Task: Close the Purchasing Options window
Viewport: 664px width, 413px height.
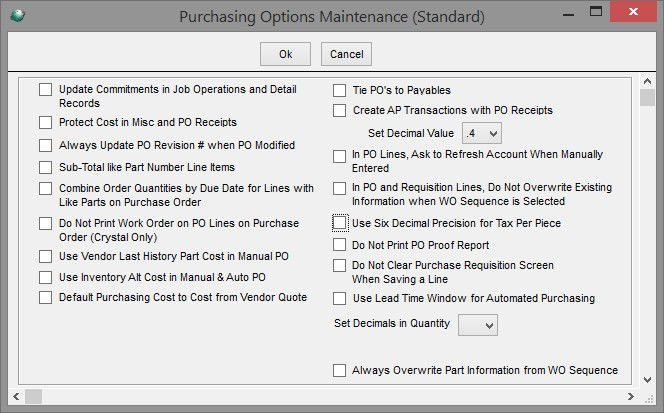Action: click(633, 11)
